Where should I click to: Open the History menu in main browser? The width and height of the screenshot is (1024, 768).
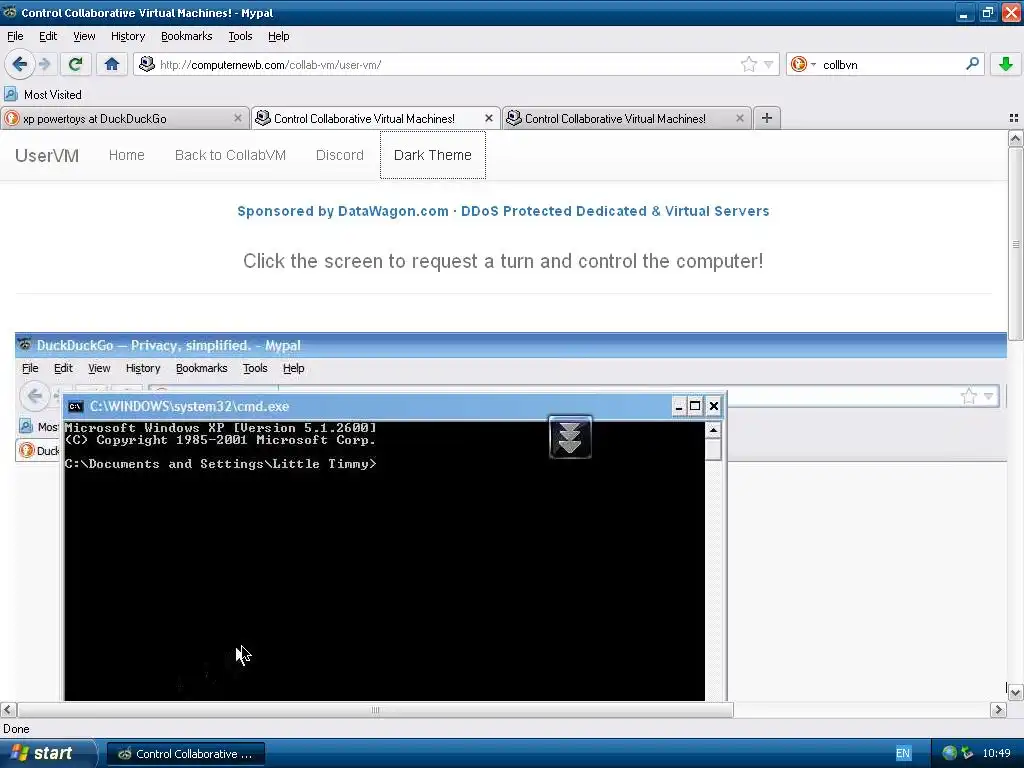pyautogui.click(x=127, y=36)
